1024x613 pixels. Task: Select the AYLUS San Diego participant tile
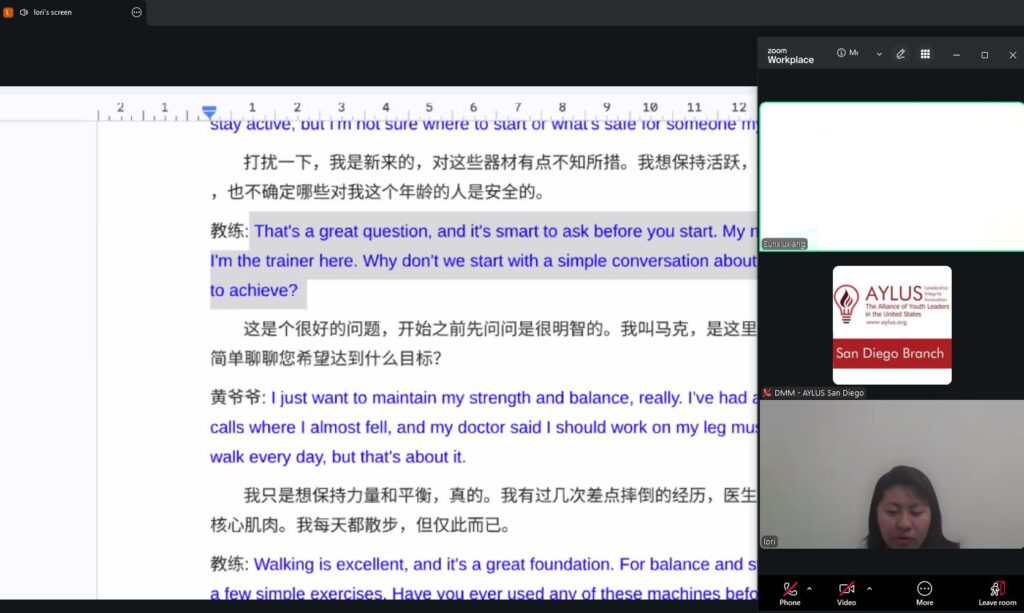(x=891, y=325)
